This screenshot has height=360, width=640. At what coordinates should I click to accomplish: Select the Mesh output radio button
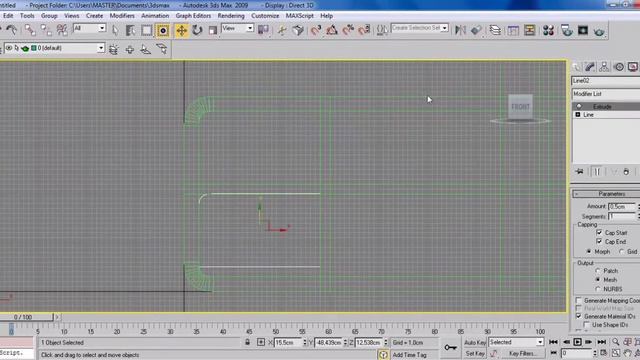tap(598, 280)
